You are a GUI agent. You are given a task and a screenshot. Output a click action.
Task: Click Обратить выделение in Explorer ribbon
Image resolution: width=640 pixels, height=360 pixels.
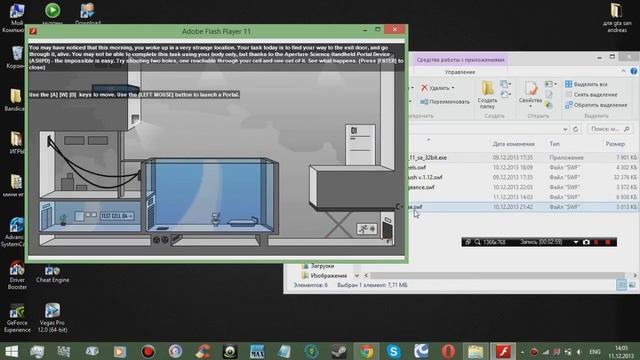click(596, 105)
